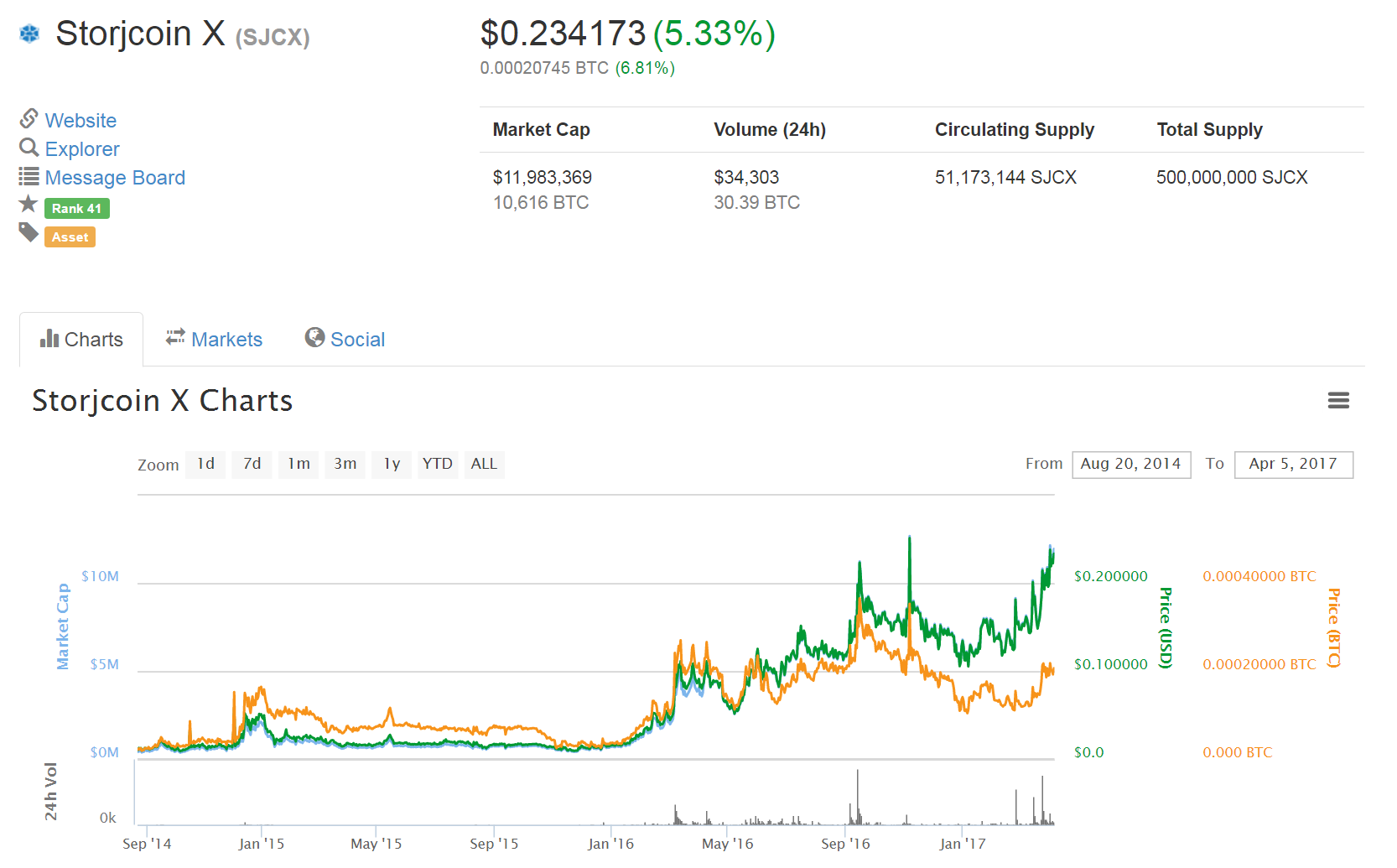Click the 0.00020745 BTC price text
1397x868 pixels.
(544, 68)
